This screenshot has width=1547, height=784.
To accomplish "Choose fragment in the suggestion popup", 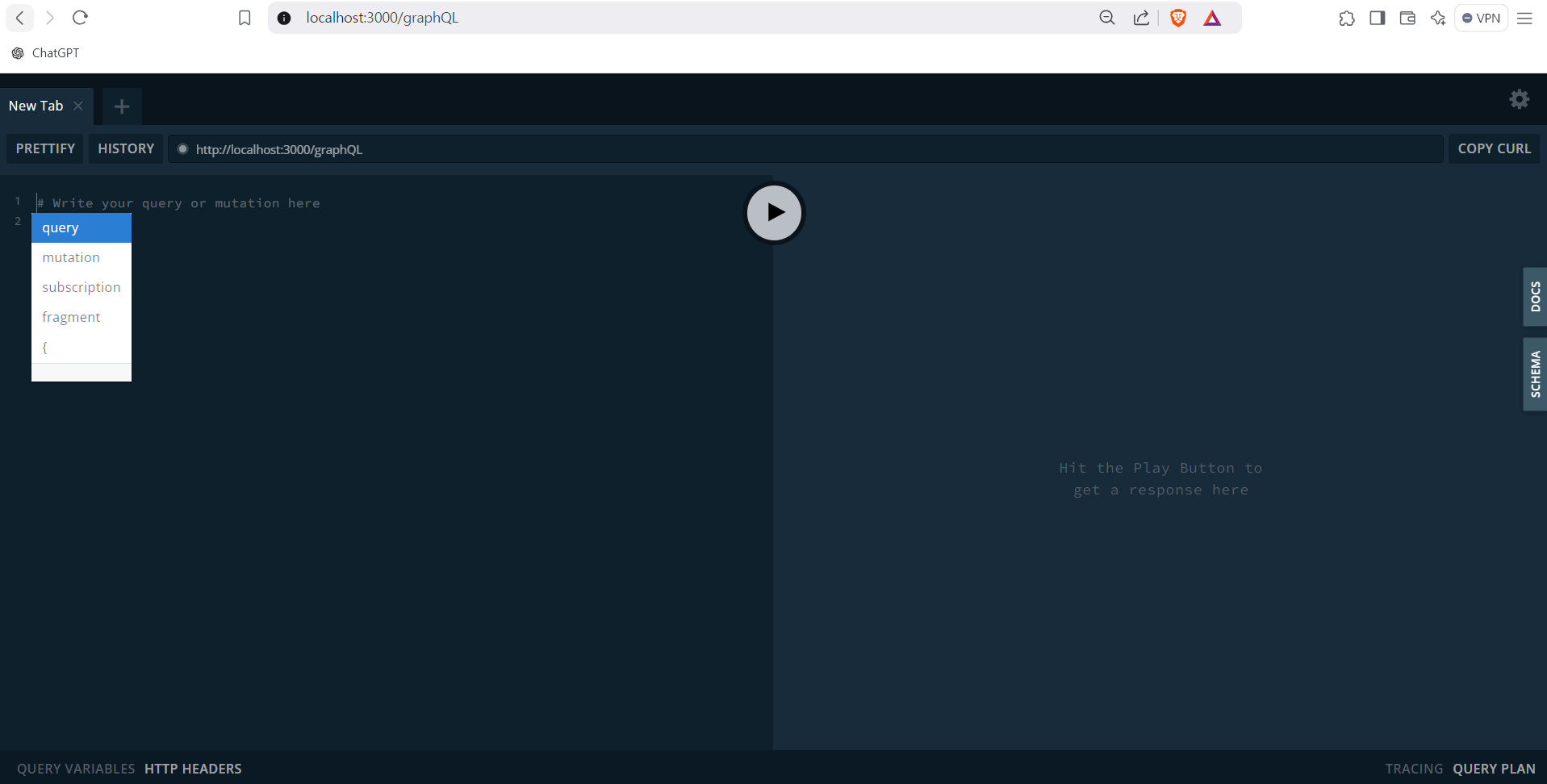I will click(71, 316).
